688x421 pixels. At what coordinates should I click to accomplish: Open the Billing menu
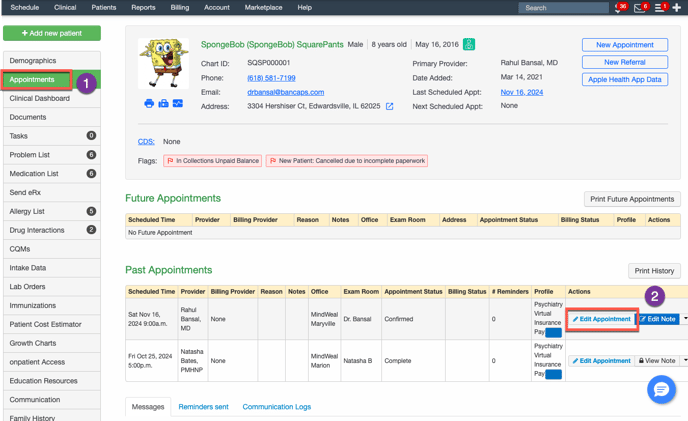point(179,7)
